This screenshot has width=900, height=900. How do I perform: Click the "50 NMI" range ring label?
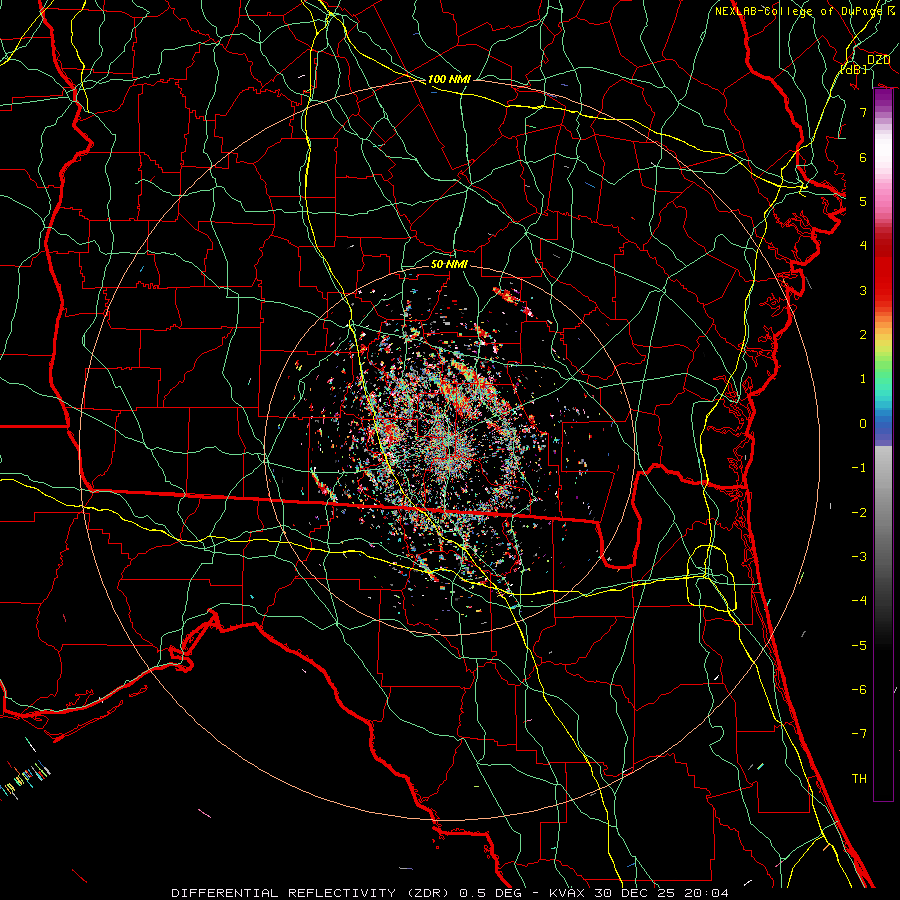[449, 264]
